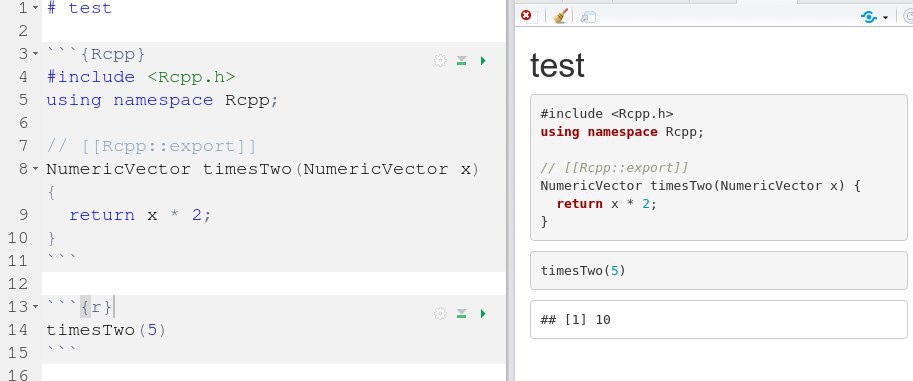Click 'timesTwo(5)' in the Viewer code block
913x381 pixels.
click(583, 270)
